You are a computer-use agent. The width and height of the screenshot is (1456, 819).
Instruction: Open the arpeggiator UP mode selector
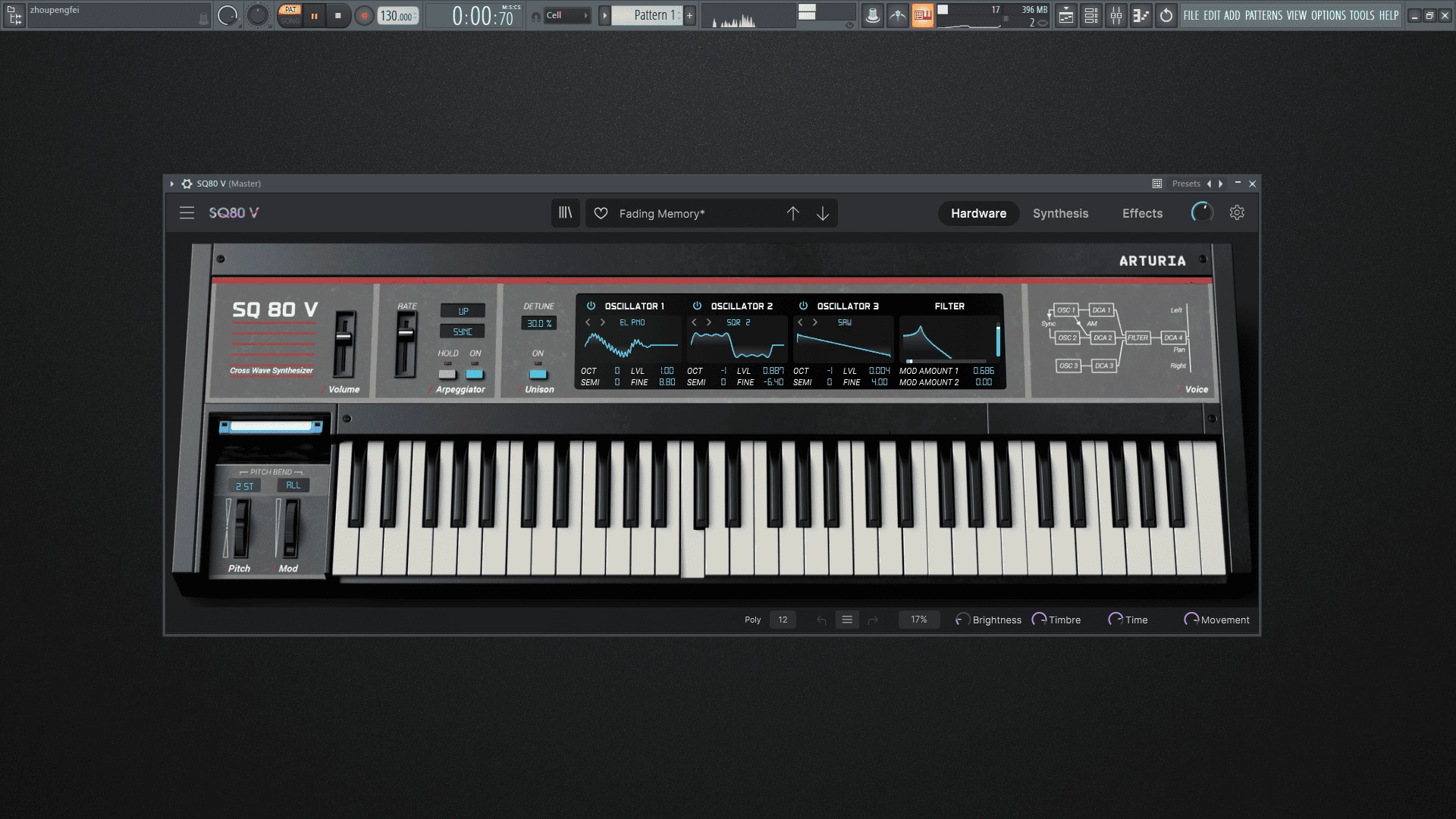(x=463, y=311)
